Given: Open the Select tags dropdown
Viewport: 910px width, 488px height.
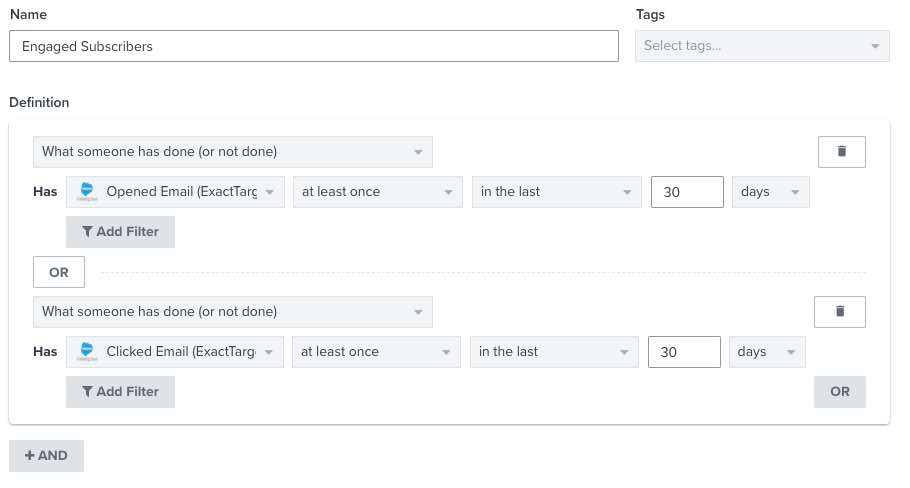Looking at the screenshot, I should [x=762, y=46].
